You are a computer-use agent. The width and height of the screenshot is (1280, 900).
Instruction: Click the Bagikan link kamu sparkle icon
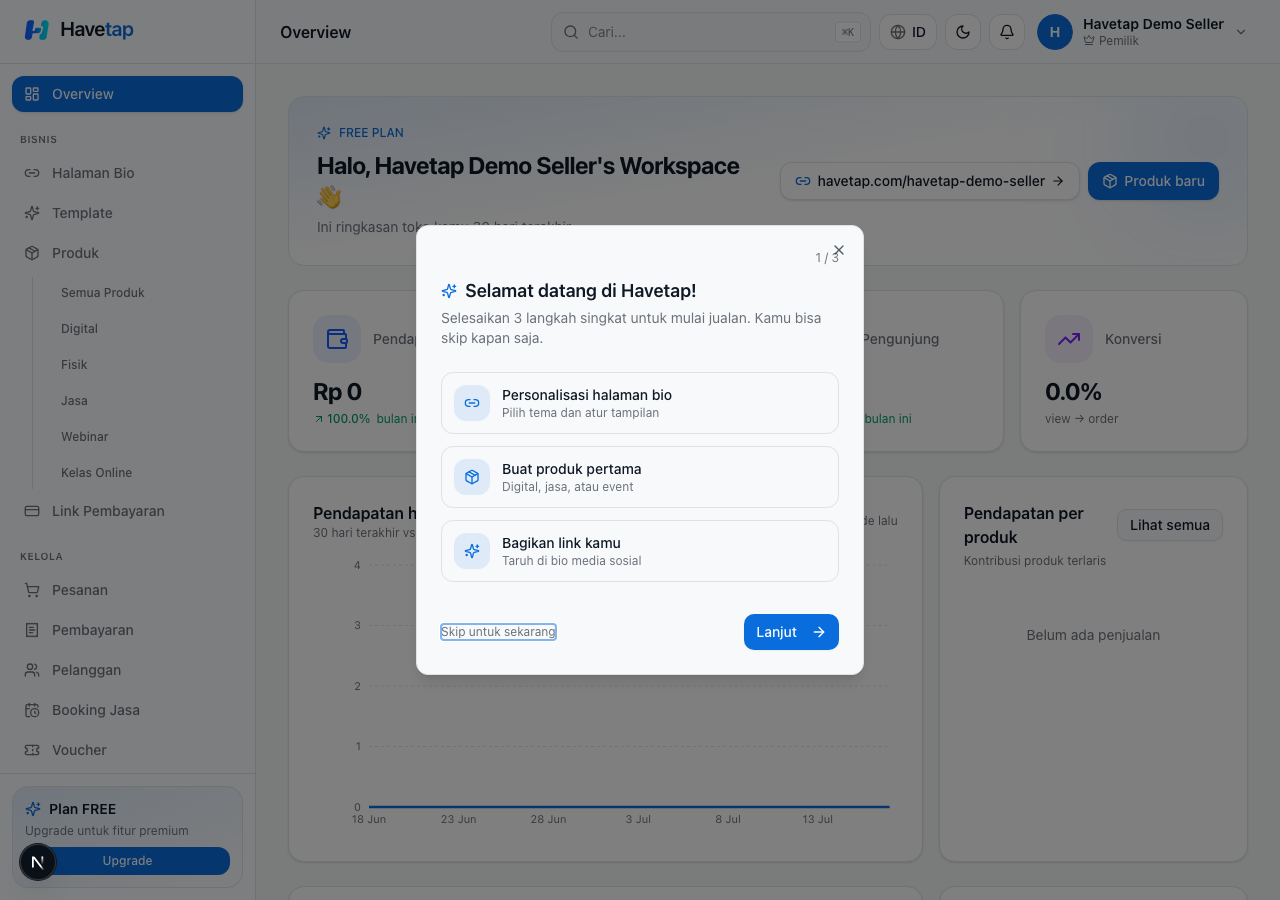tap(472, 551)
